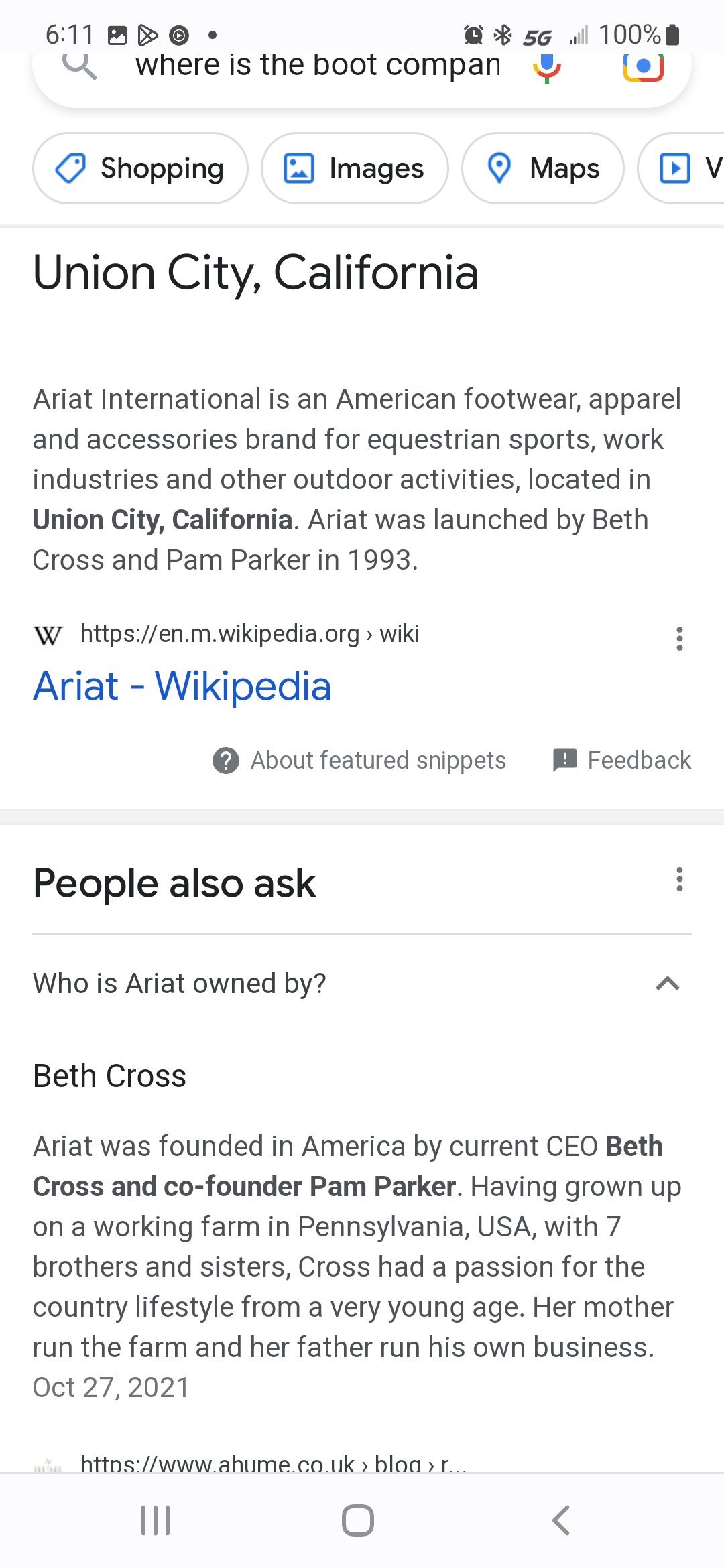Open the Ariat - Wikipedia link
The height and width of the screenshot is (1568, 724).
tap(182, 686)
